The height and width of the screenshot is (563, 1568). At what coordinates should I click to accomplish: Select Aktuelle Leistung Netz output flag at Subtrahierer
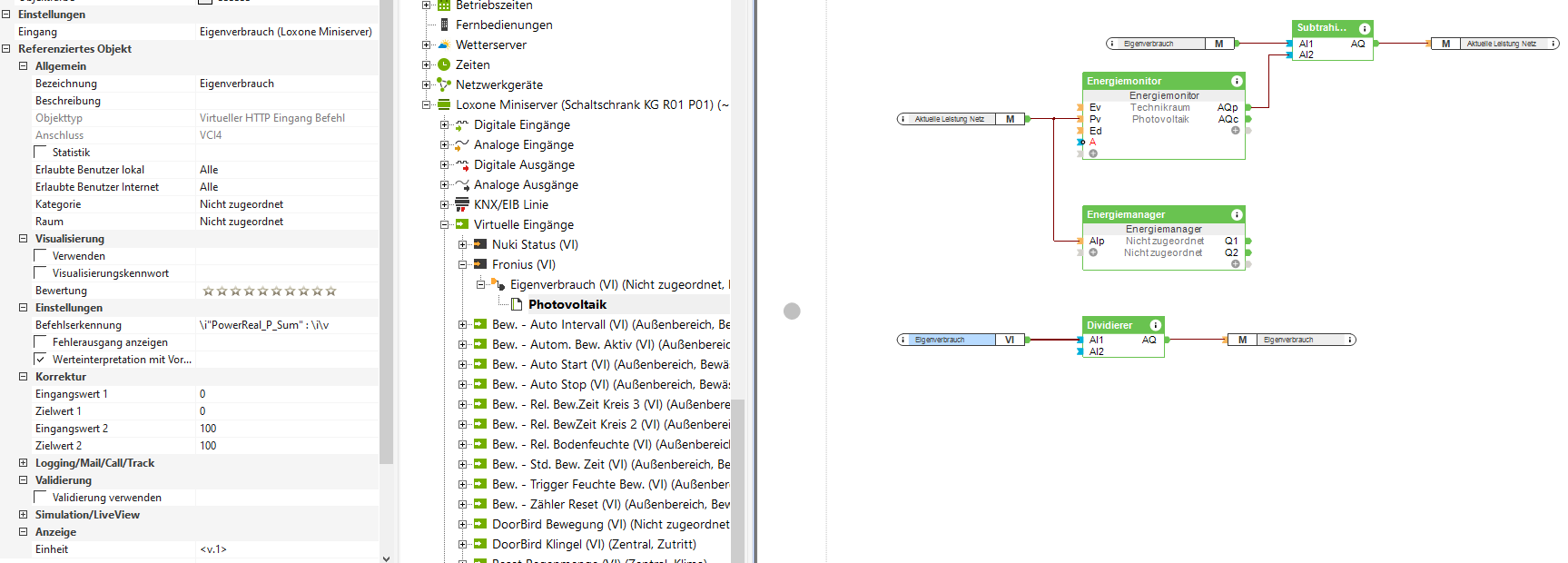pos(1494,44)
